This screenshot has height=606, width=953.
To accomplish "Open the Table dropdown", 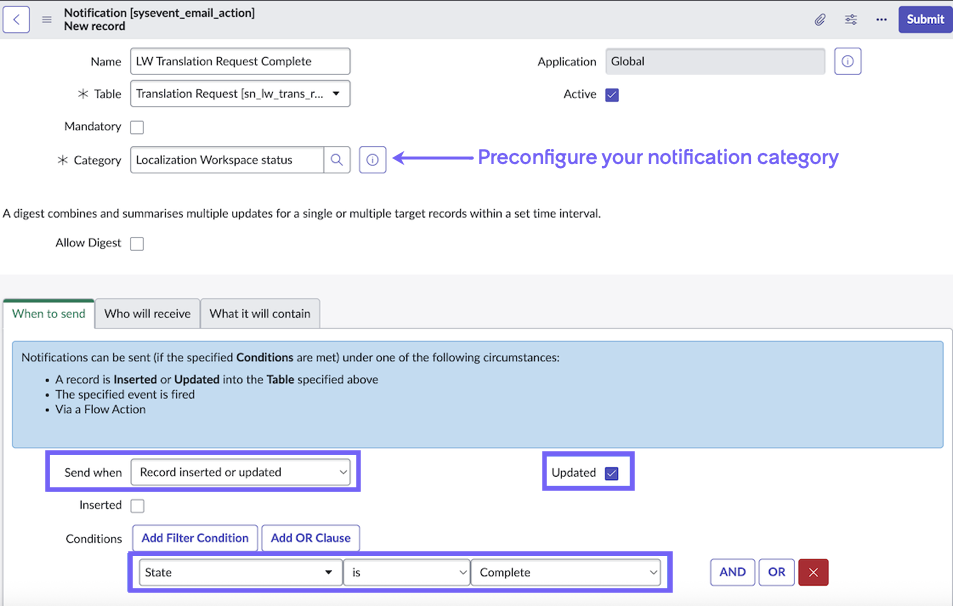I will coord(240,94).
